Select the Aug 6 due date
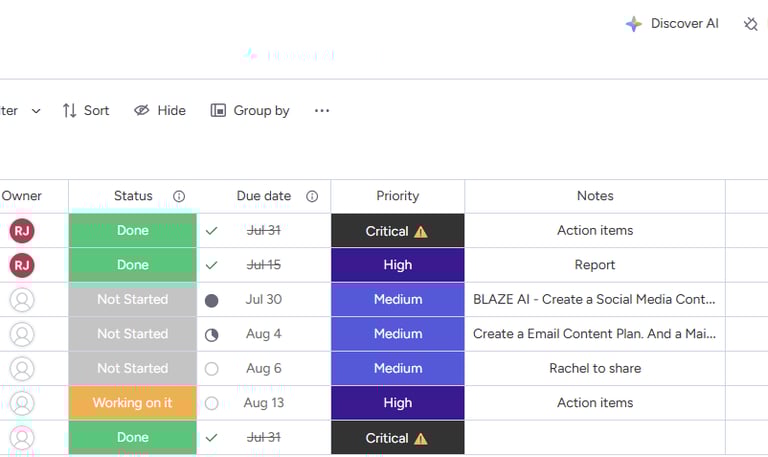Viewport: 768px width, 457px height. (x=264, y=368)
